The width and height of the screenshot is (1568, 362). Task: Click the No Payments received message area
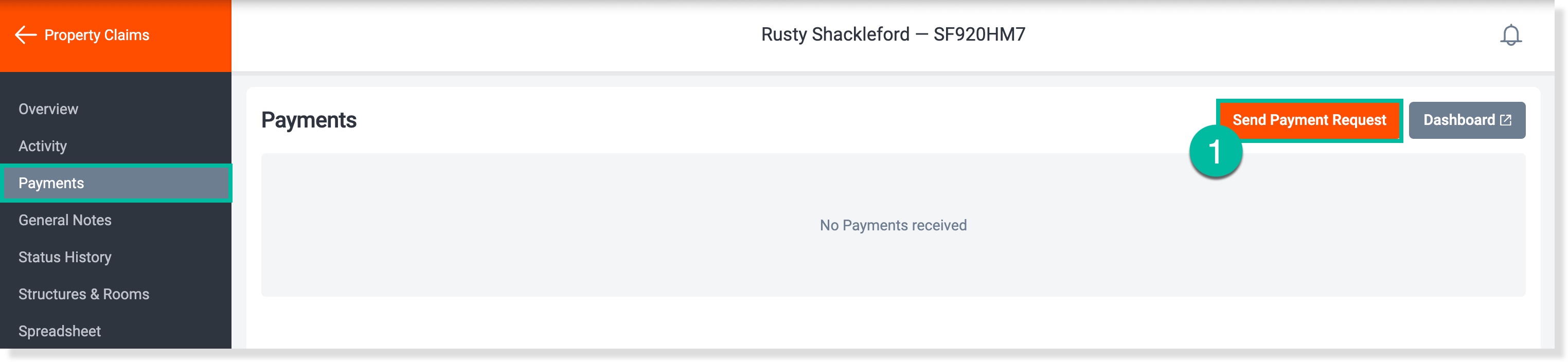click(893, 225)
